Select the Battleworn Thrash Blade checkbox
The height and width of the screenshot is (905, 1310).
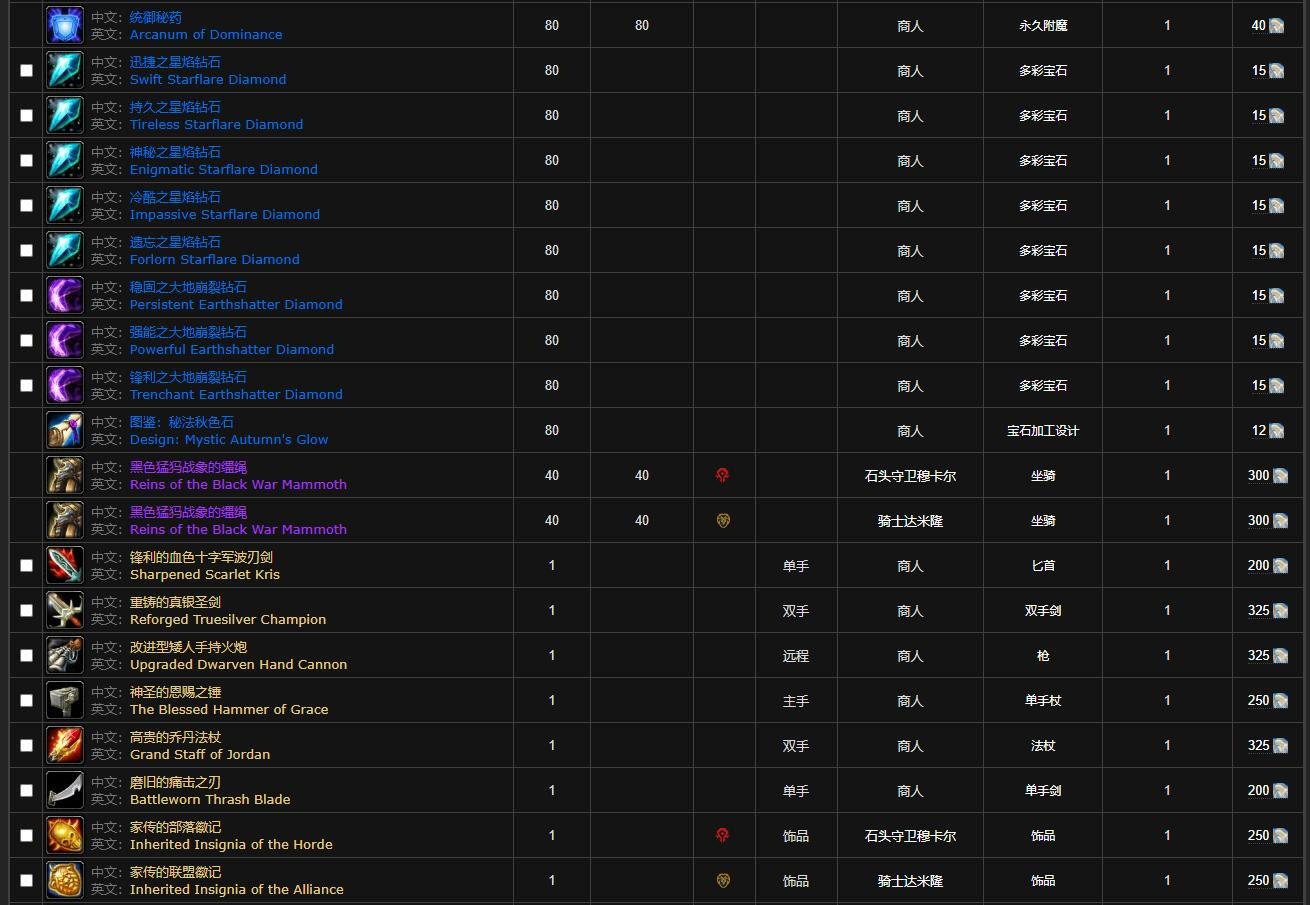26,791
